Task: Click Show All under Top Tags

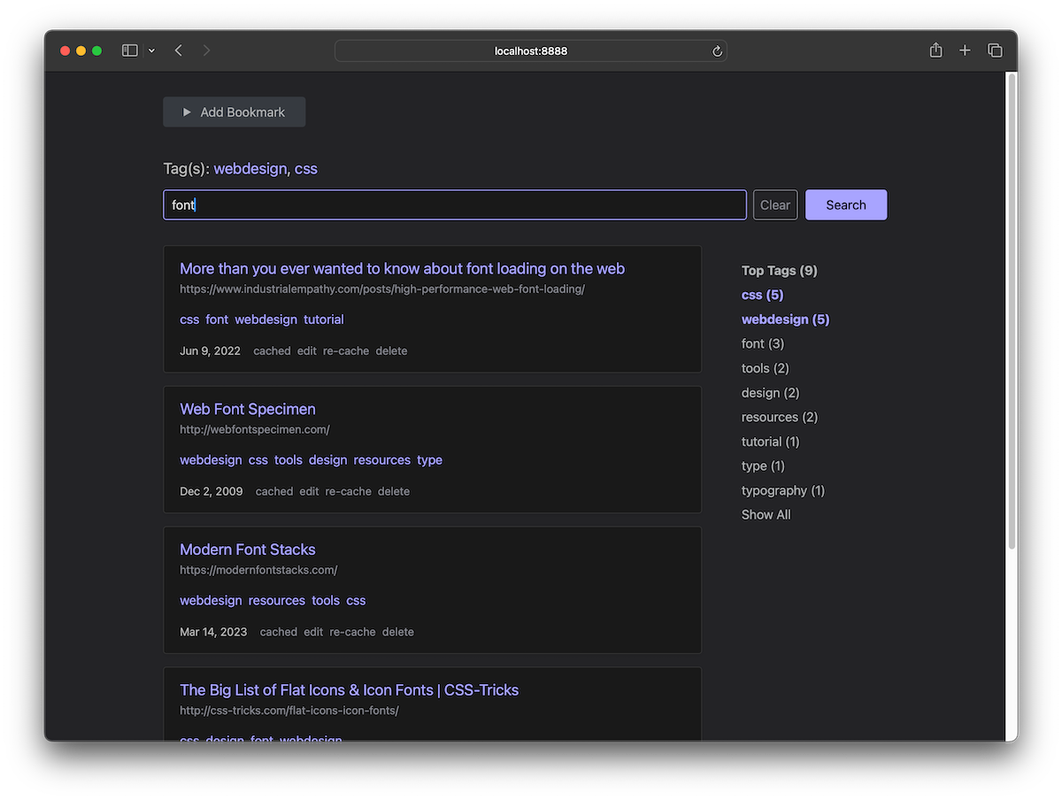Action: [765, 515]
